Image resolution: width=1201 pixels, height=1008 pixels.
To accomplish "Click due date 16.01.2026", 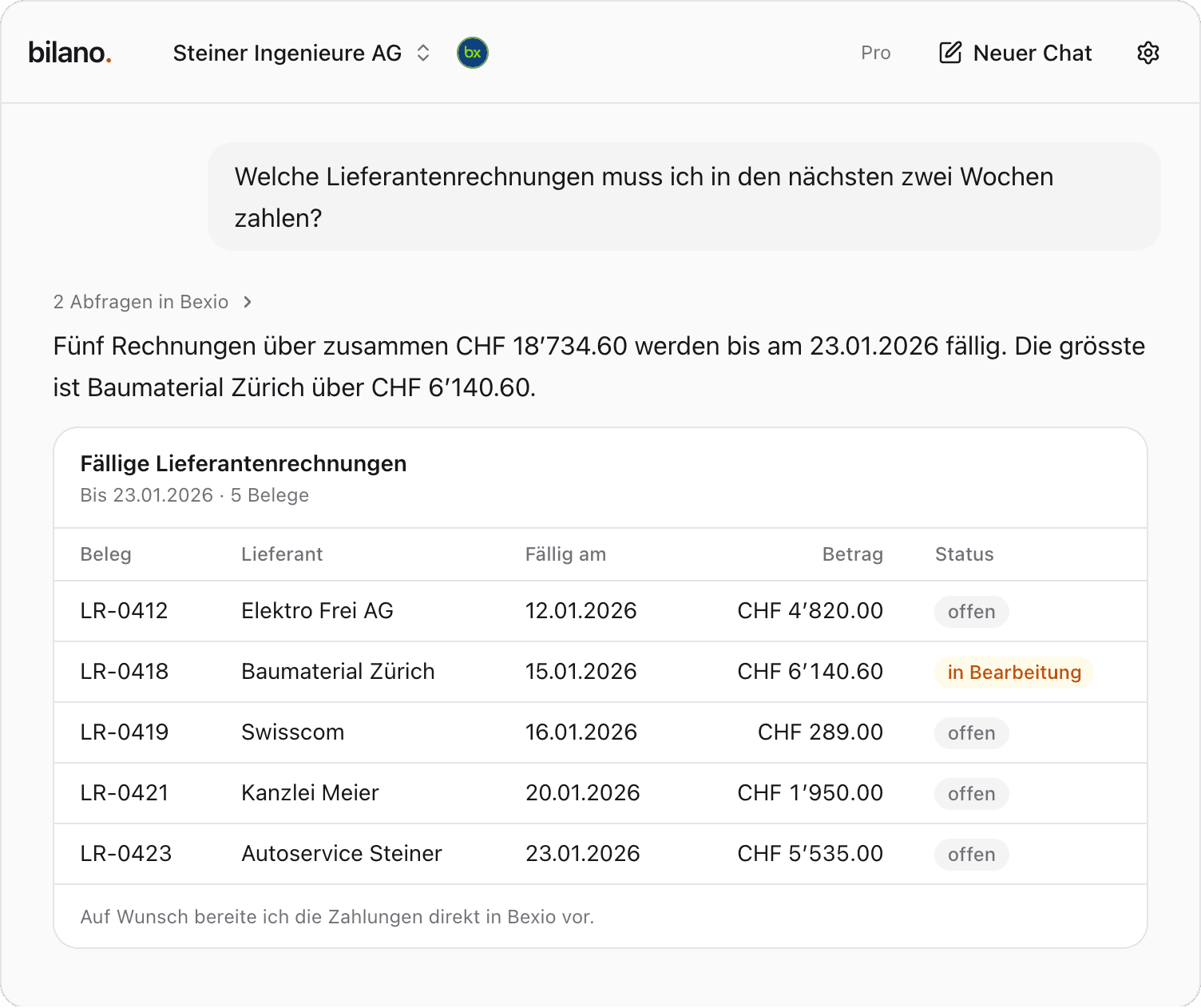I will tap(581, 732).
